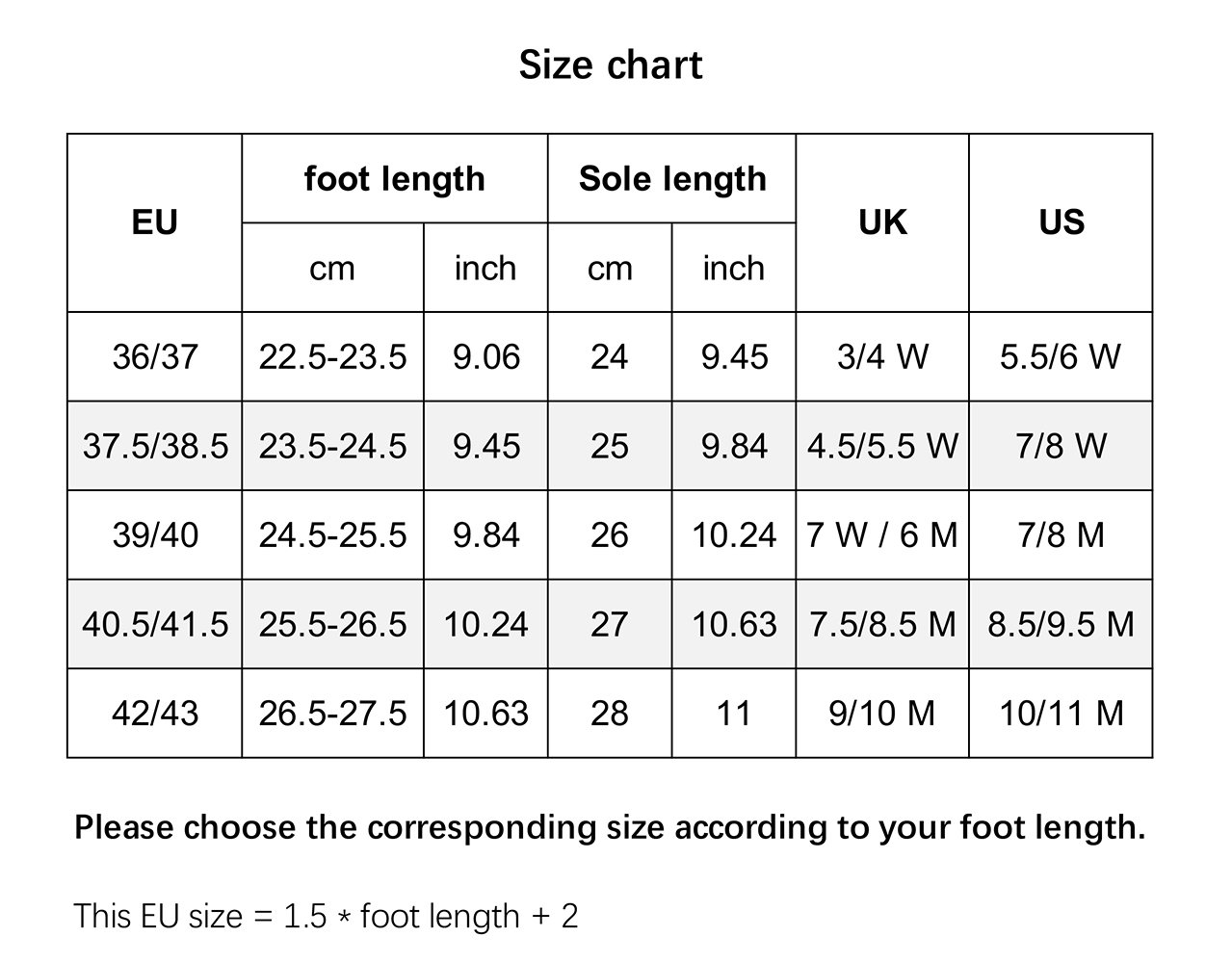Select the US column header
This screenshot has width=1232, height=963.
[1061, 222]
